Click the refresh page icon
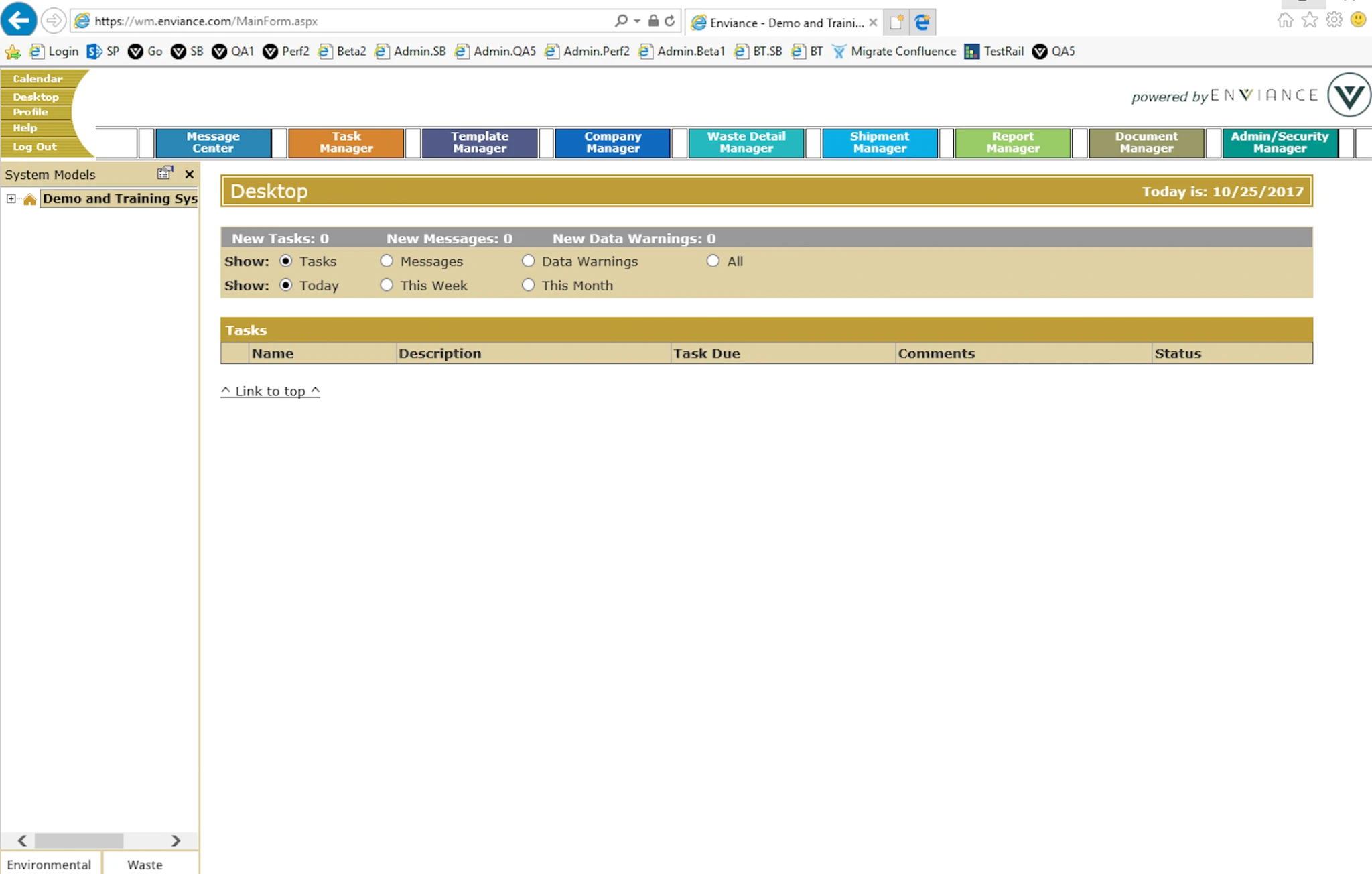Screen dimensions: 1372x874 [x=669, y=21]
